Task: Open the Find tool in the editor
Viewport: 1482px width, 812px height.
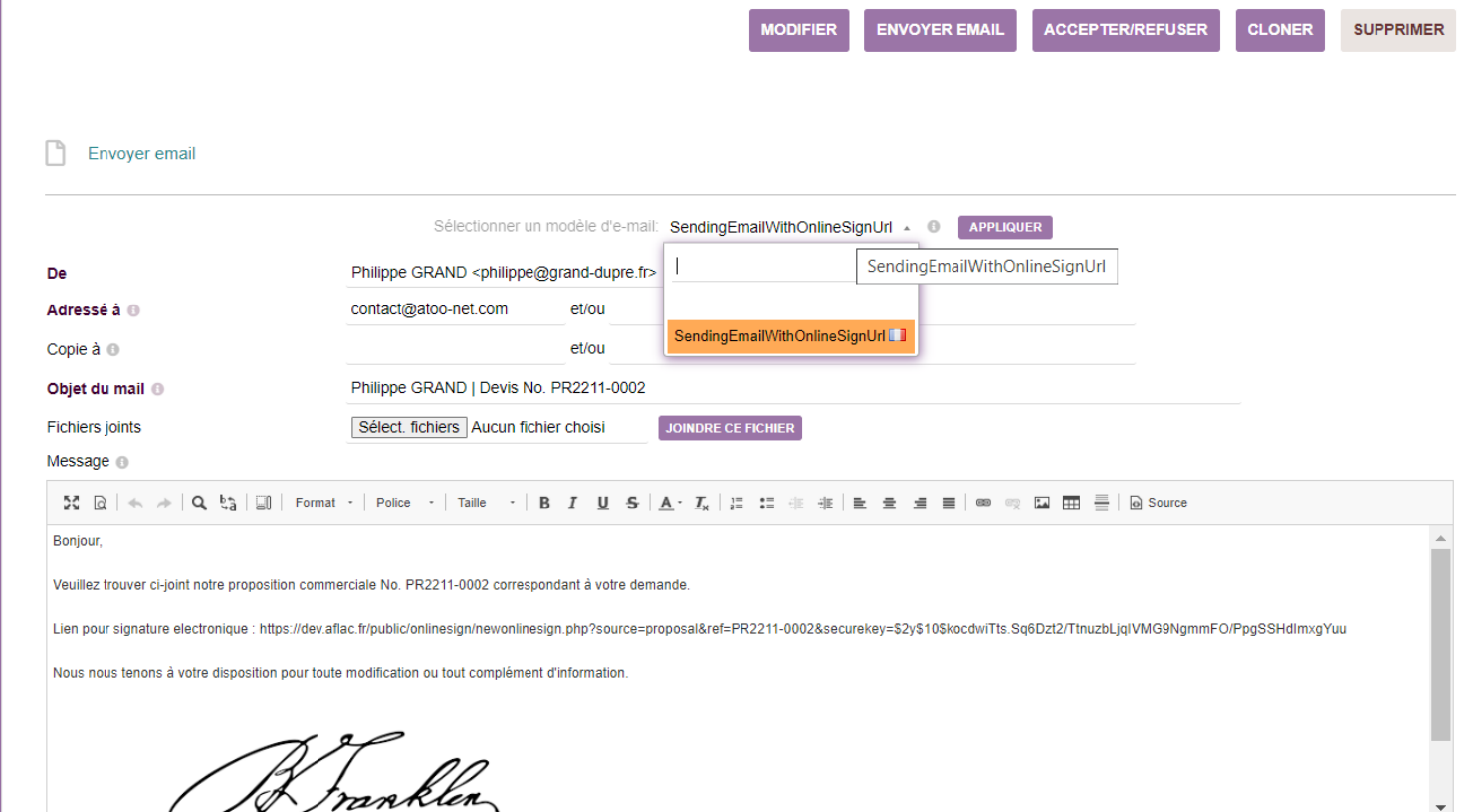Action: coord(199,503)
